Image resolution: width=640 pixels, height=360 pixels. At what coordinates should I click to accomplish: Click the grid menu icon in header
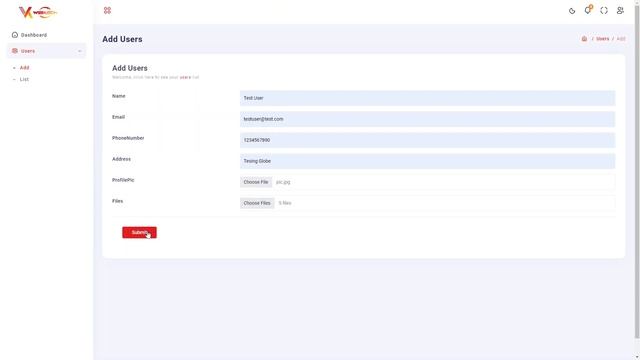point(107,11)
